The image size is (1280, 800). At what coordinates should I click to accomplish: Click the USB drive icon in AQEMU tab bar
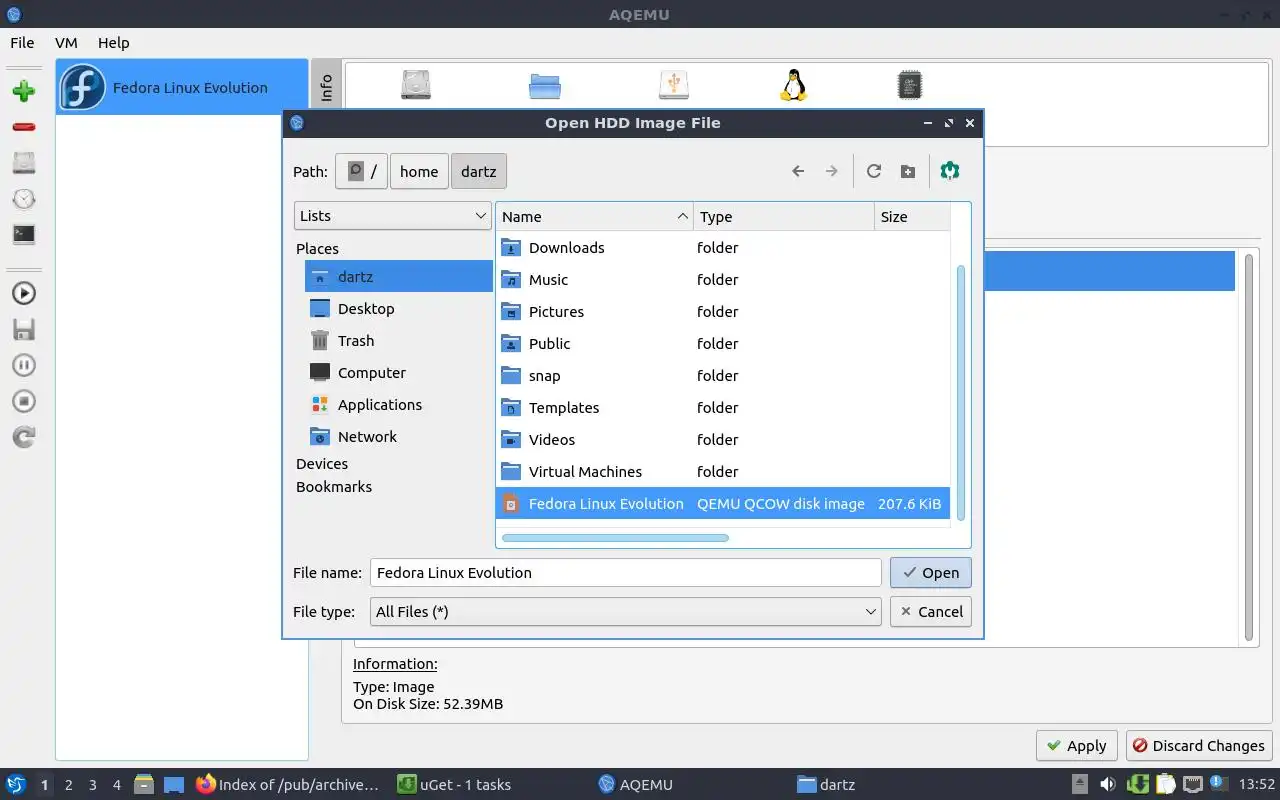674,85
